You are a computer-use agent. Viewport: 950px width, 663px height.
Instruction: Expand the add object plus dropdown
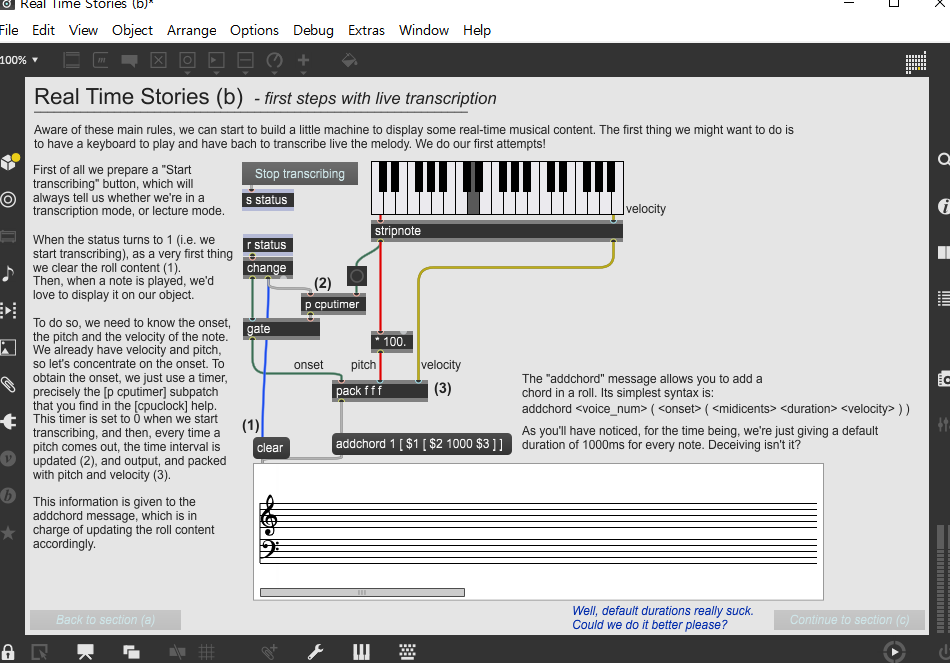coord(303,61)
